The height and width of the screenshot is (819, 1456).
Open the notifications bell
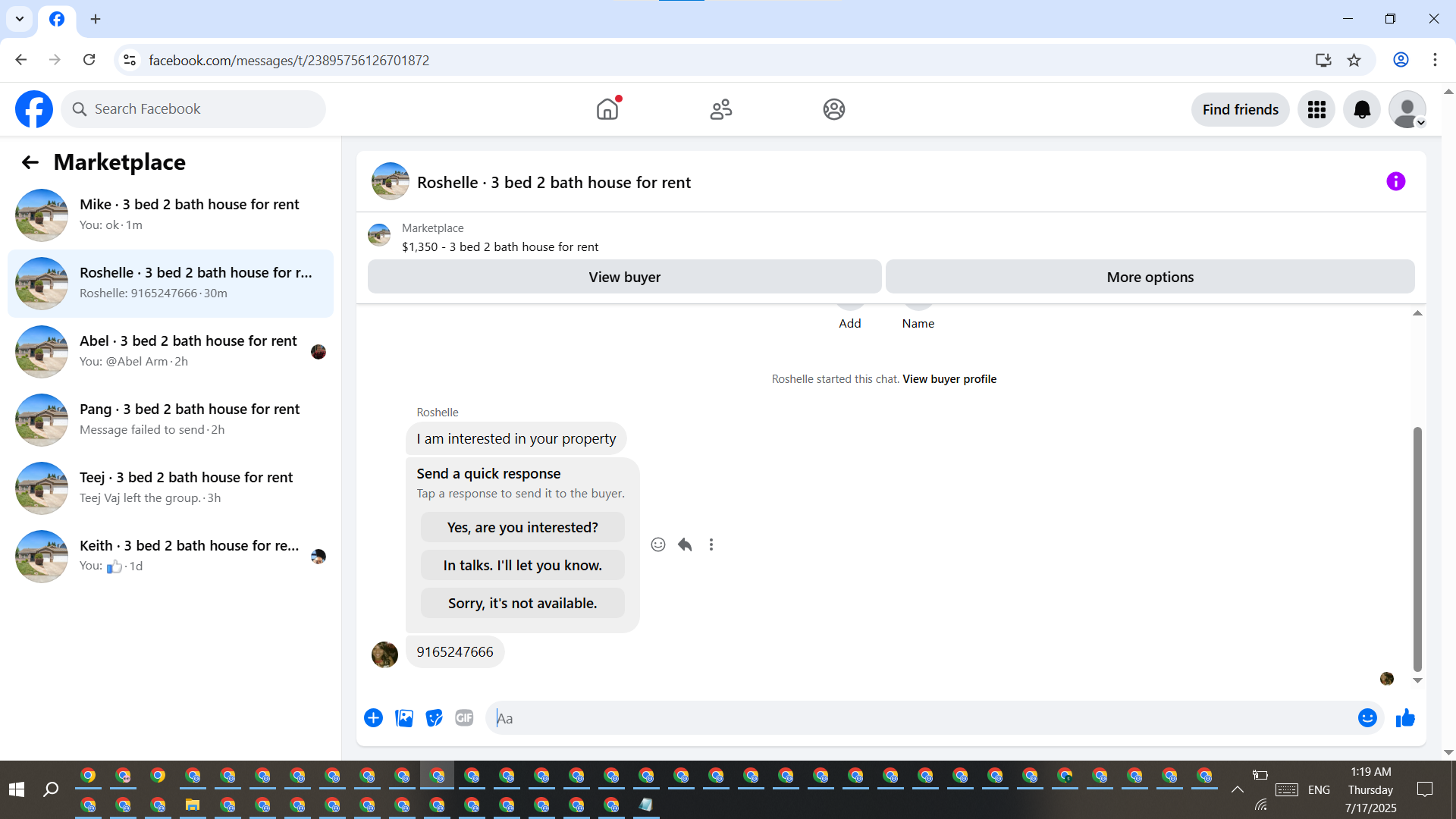click(1362, 109)
